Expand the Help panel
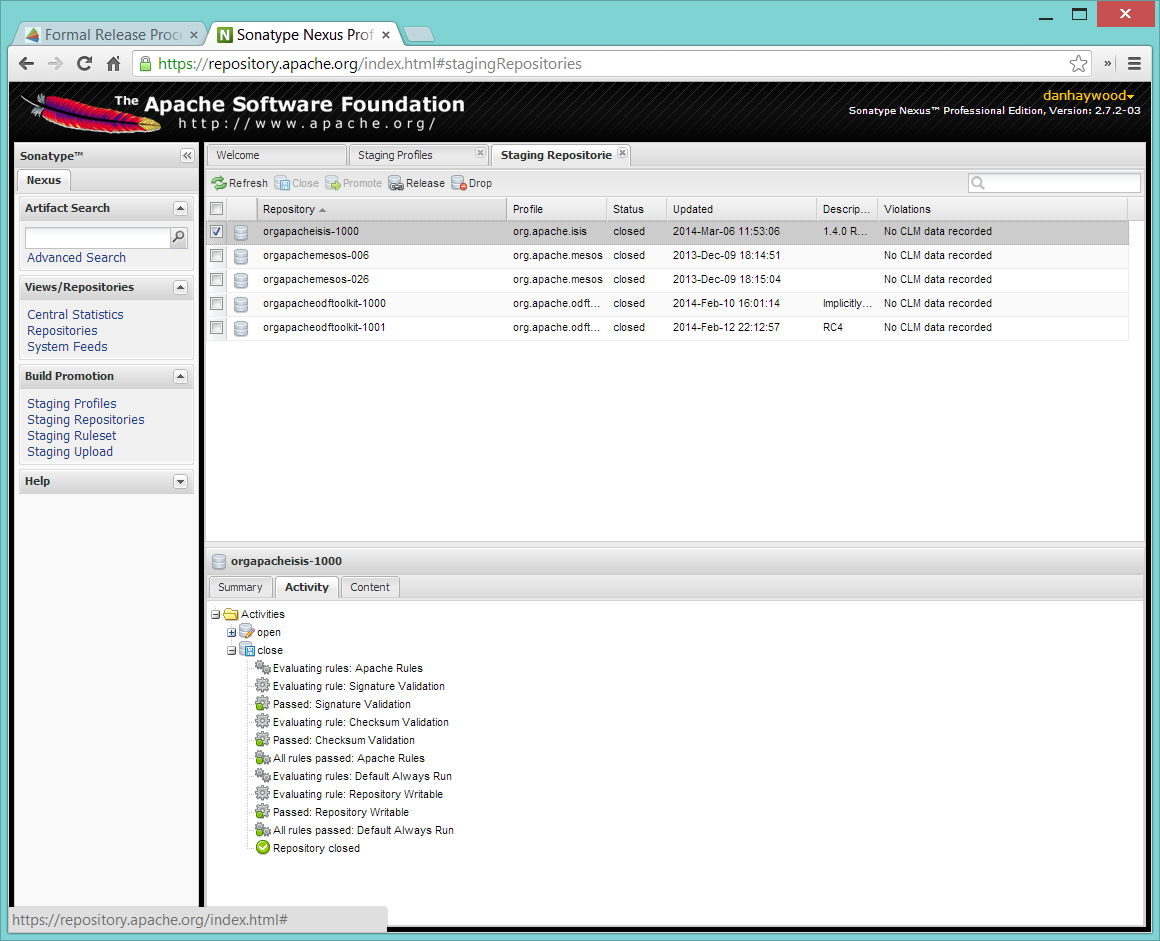Image resolution: width=1160 pixels, height=941 pixels. (x=180, y=481)
